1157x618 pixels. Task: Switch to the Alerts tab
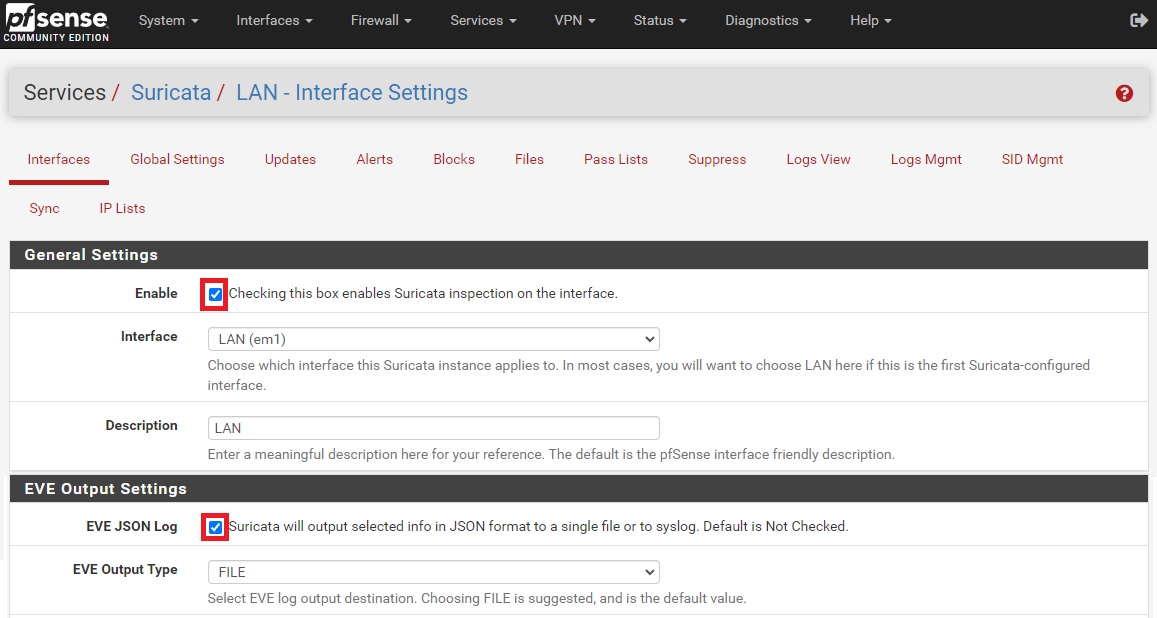click(x=374, y=159)
